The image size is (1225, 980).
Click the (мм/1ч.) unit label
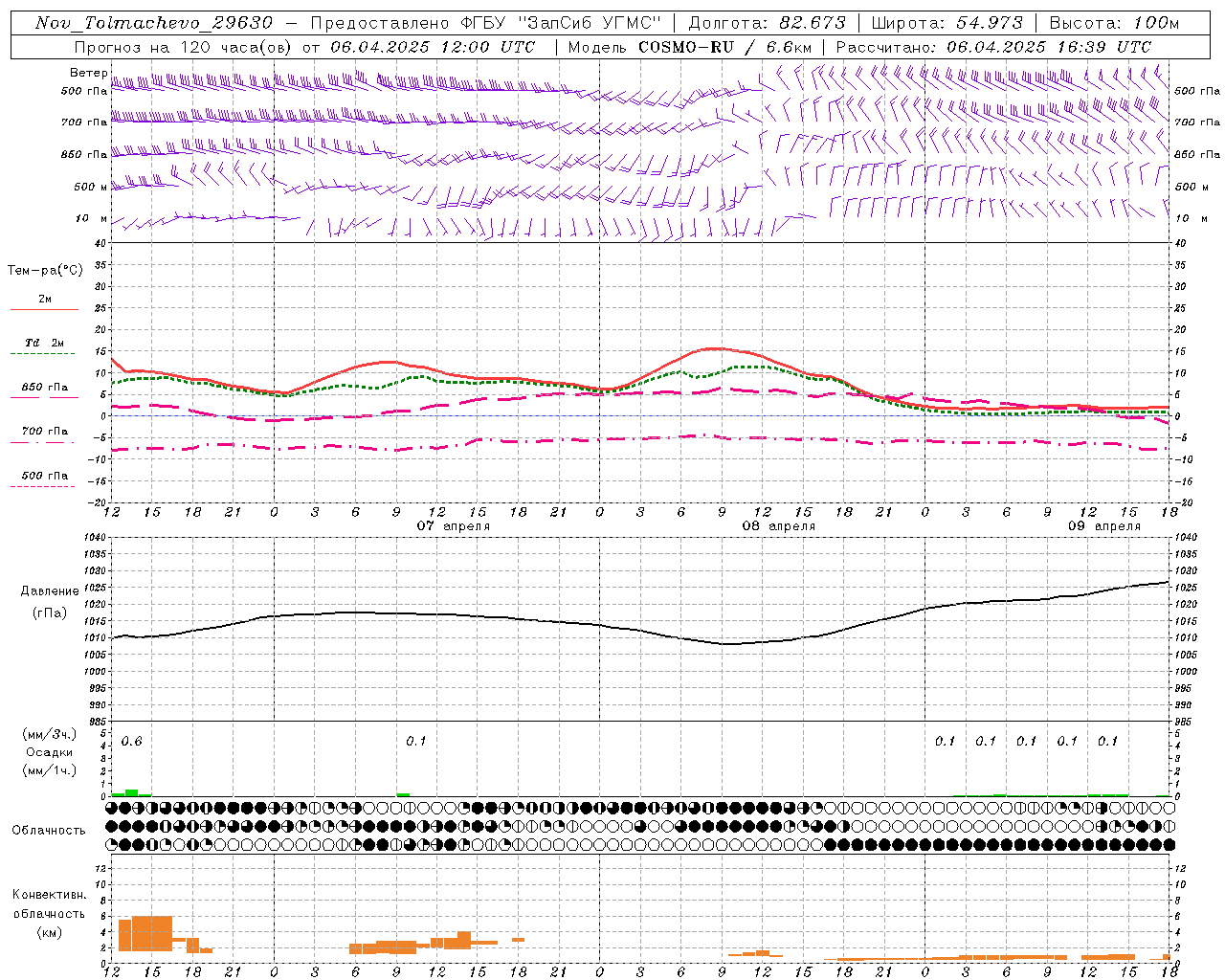tap(49, 769)
